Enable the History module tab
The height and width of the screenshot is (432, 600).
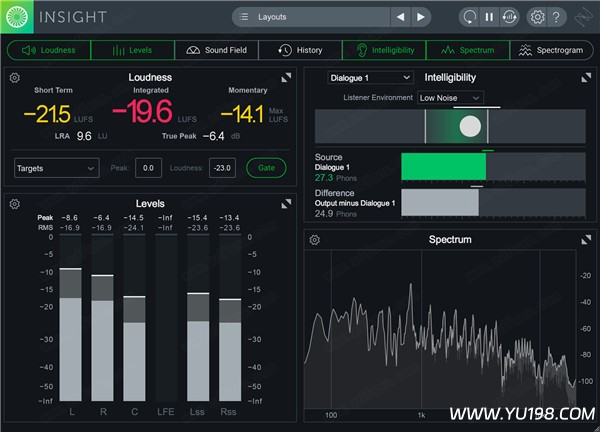(x=300, y=50)
